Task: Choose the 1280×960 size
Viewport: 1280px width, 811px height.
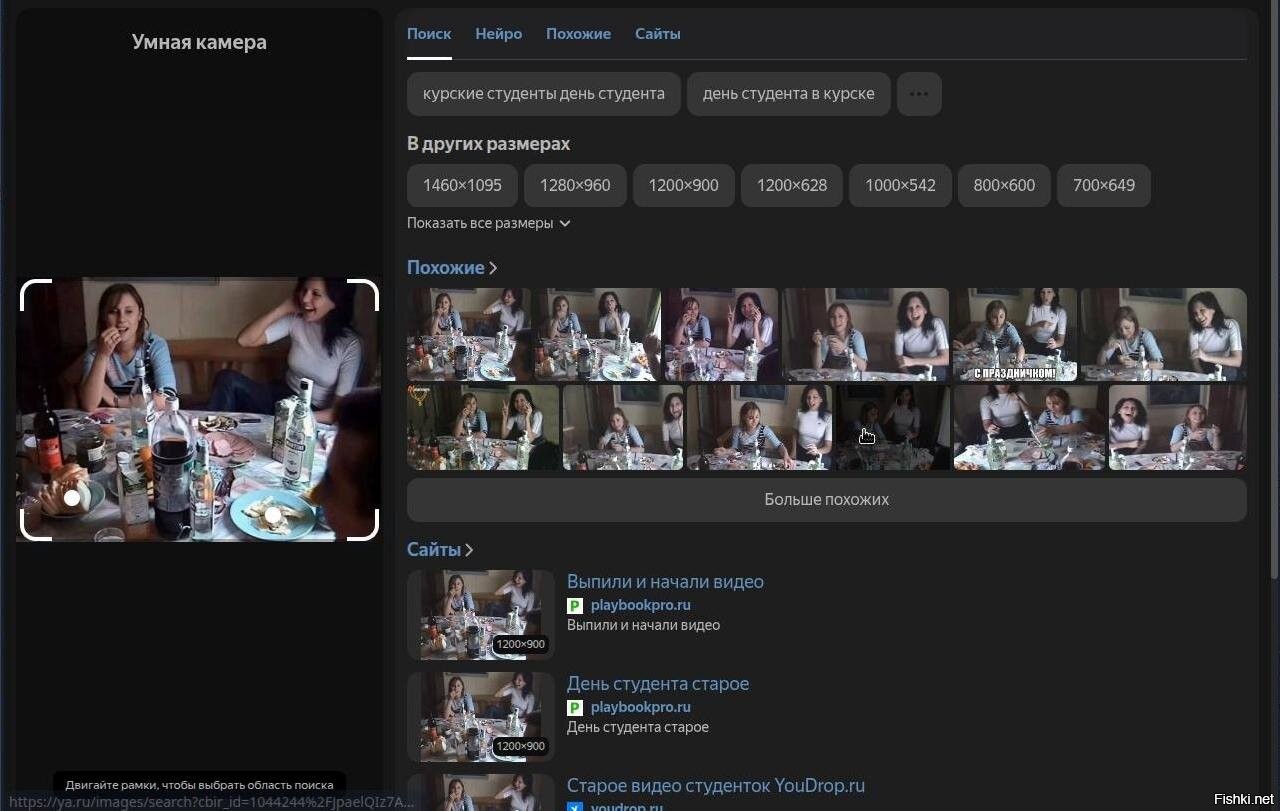Action: 575,185
